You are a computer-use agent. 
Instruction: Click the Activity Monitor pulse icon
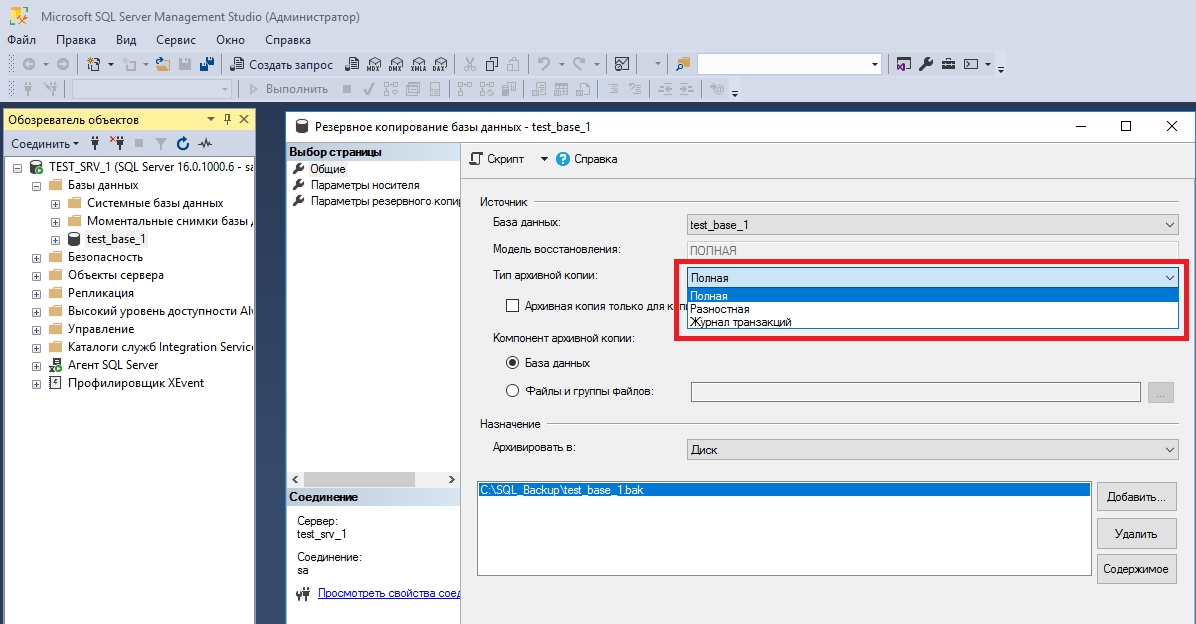pos(204,144)
